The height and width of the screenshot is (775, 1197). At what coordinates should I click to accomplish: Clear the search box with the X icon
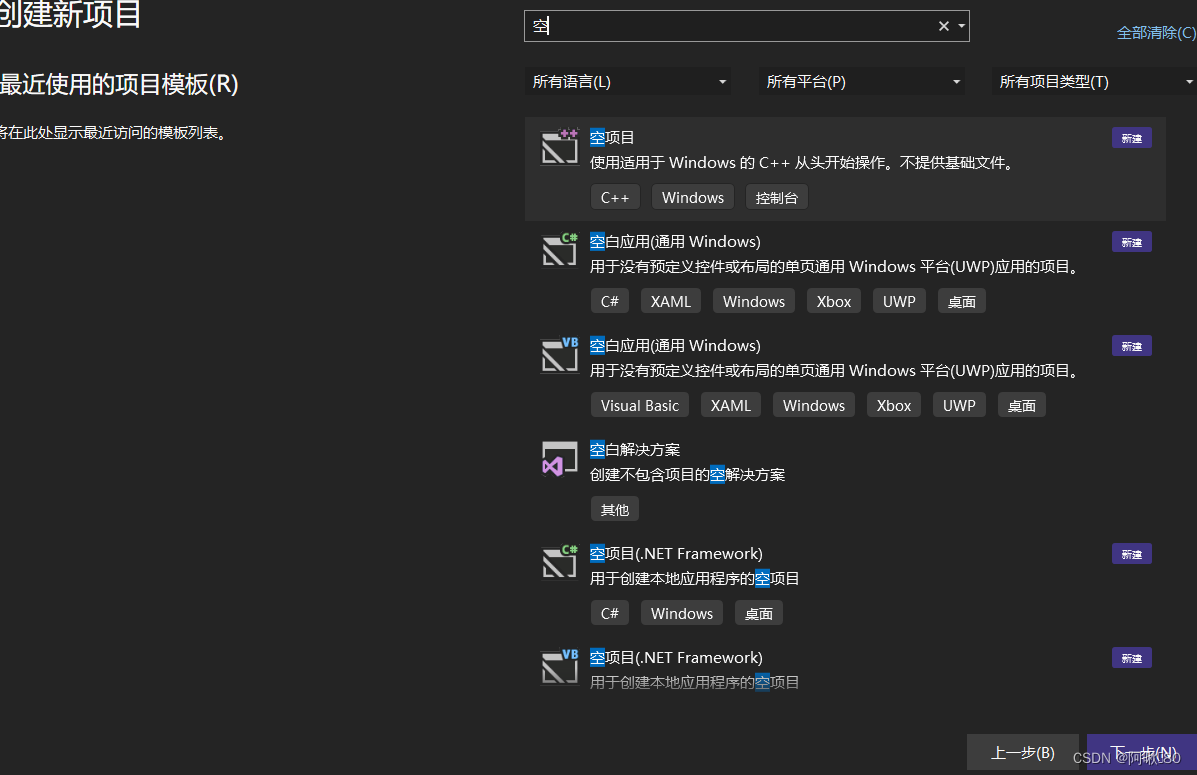pos(944,26)
